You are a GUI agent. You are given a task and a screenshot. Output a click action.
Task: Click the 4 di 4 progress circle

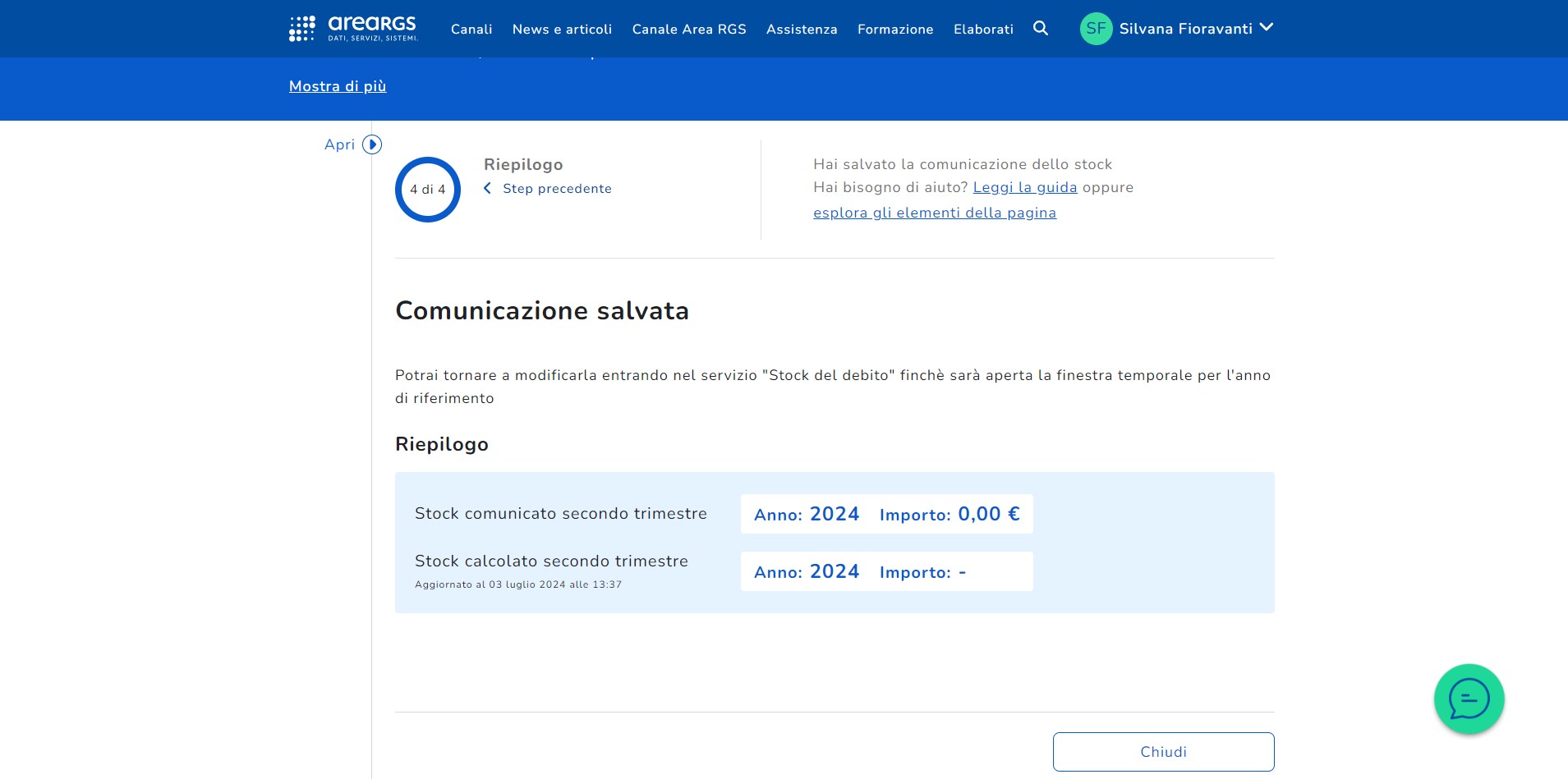pos(428,190)
